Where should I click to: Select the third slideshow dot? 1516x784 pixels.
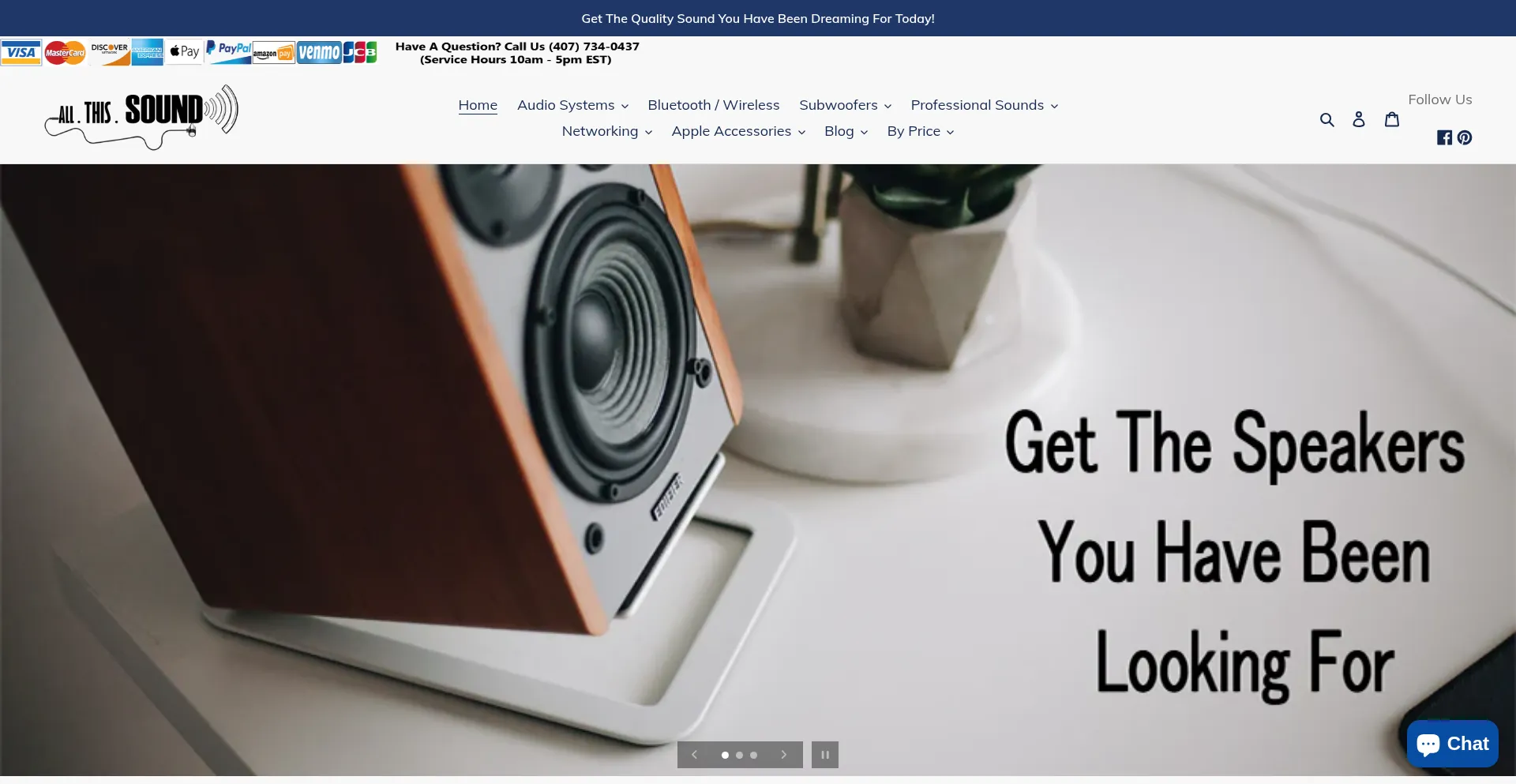point(754,755)
